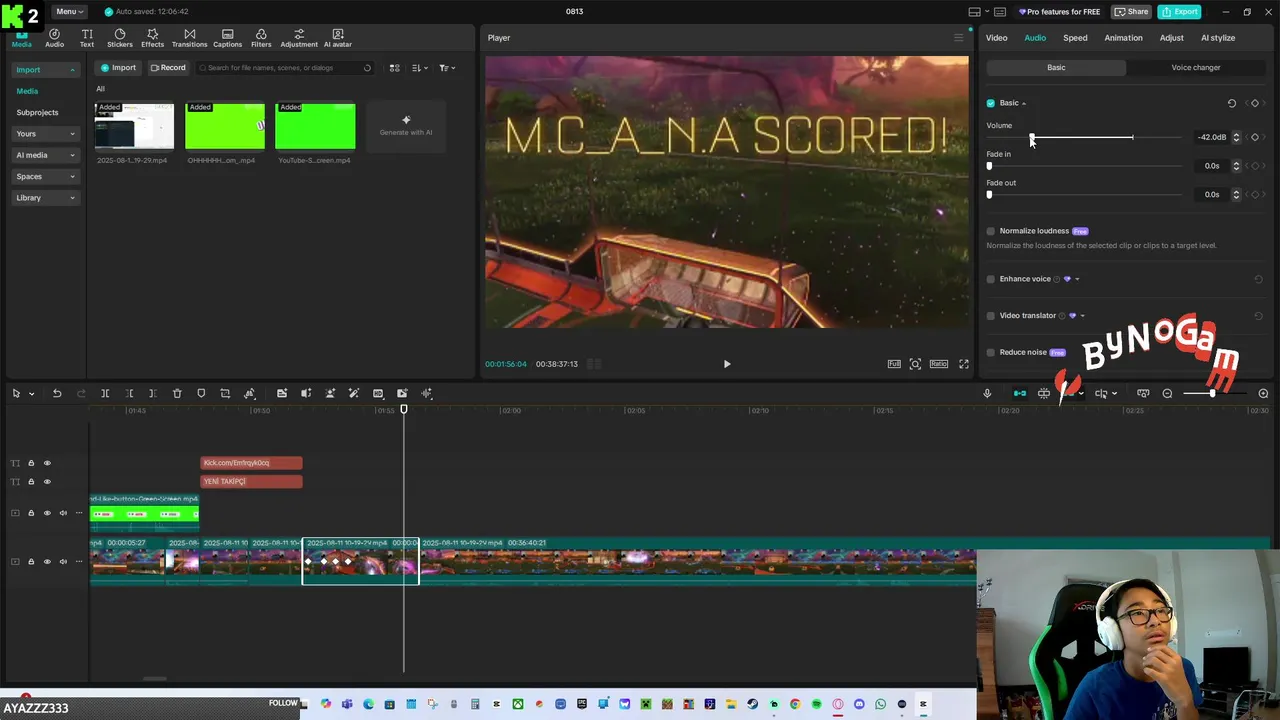Select the crop tool in timeline toolbar
The image size is (1280, 720).
(x=225, y=393)
